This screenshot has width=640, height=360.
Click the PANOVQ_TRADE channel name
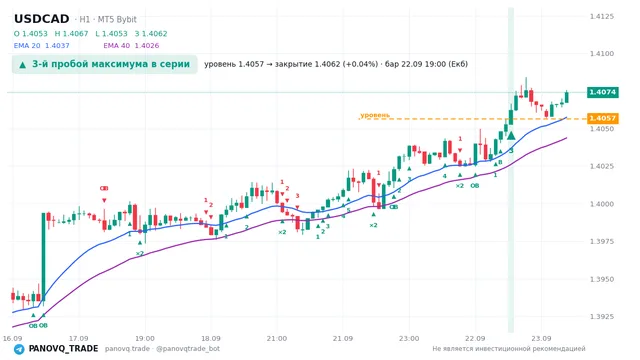(x=63, y=349)
